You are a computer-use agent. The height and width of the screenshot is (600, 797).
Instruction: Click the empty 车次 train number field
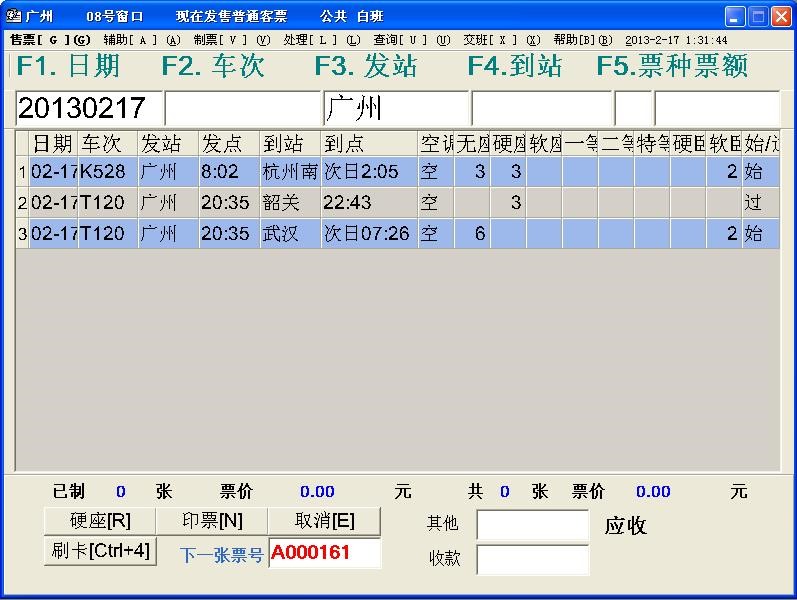[x=242, y=108]
